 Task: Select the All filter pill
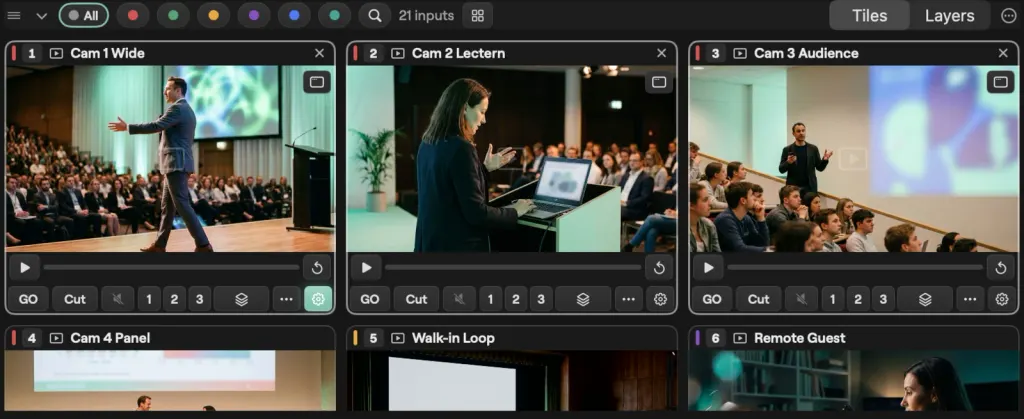tap(84, 15)
